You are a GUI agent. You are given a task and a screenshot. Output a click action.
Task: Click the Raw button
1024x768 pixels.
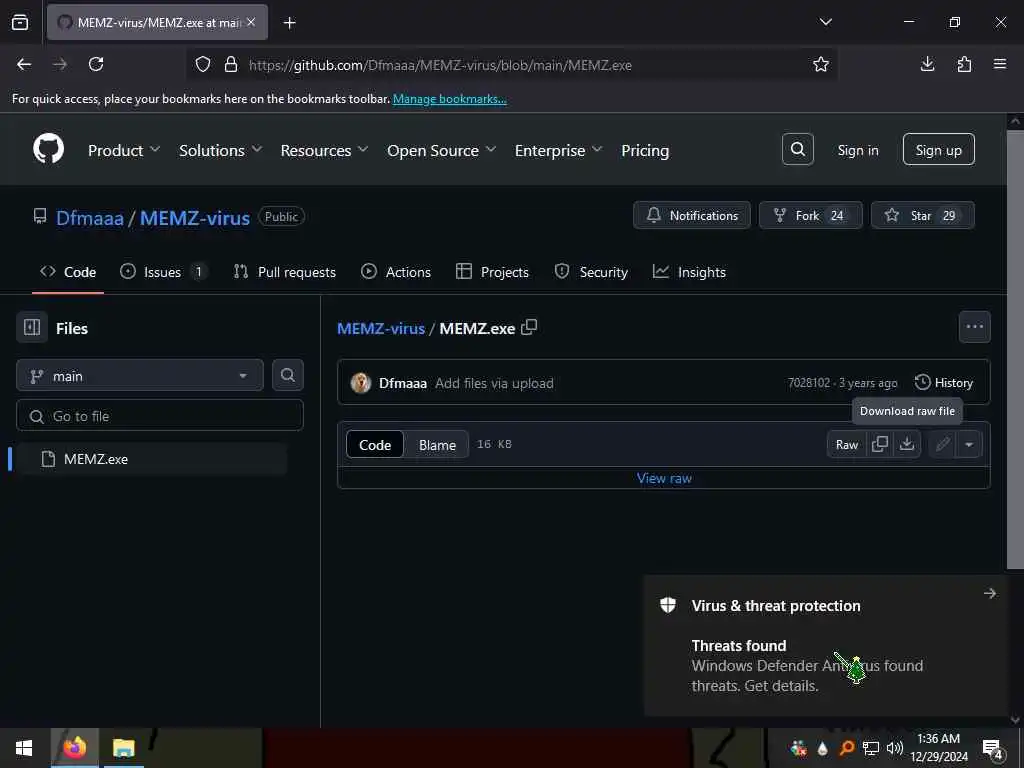coord(846,445)
